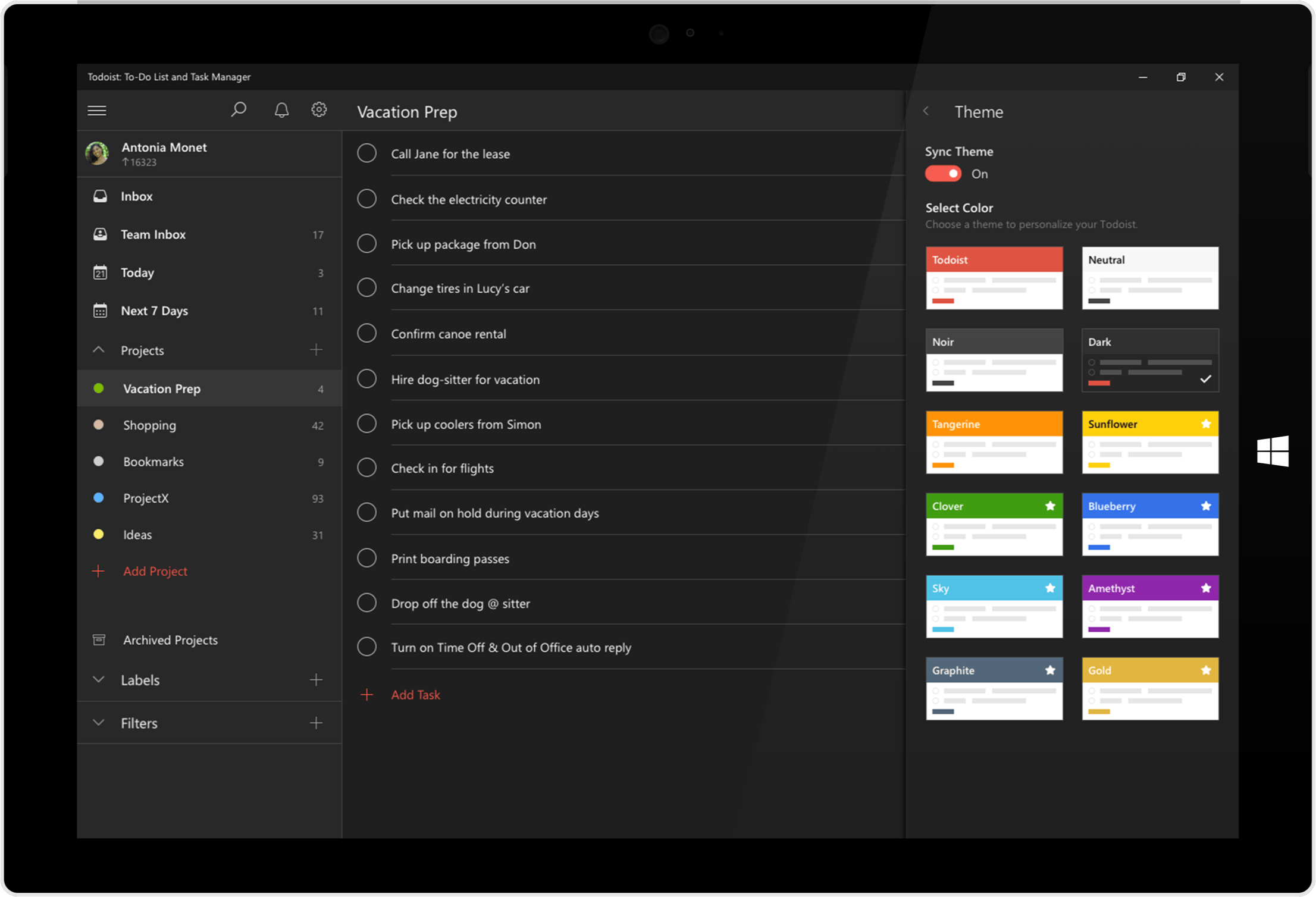Click the search magnifier icon
Screen dimensions: 1316x897
(x=239, y=109)
